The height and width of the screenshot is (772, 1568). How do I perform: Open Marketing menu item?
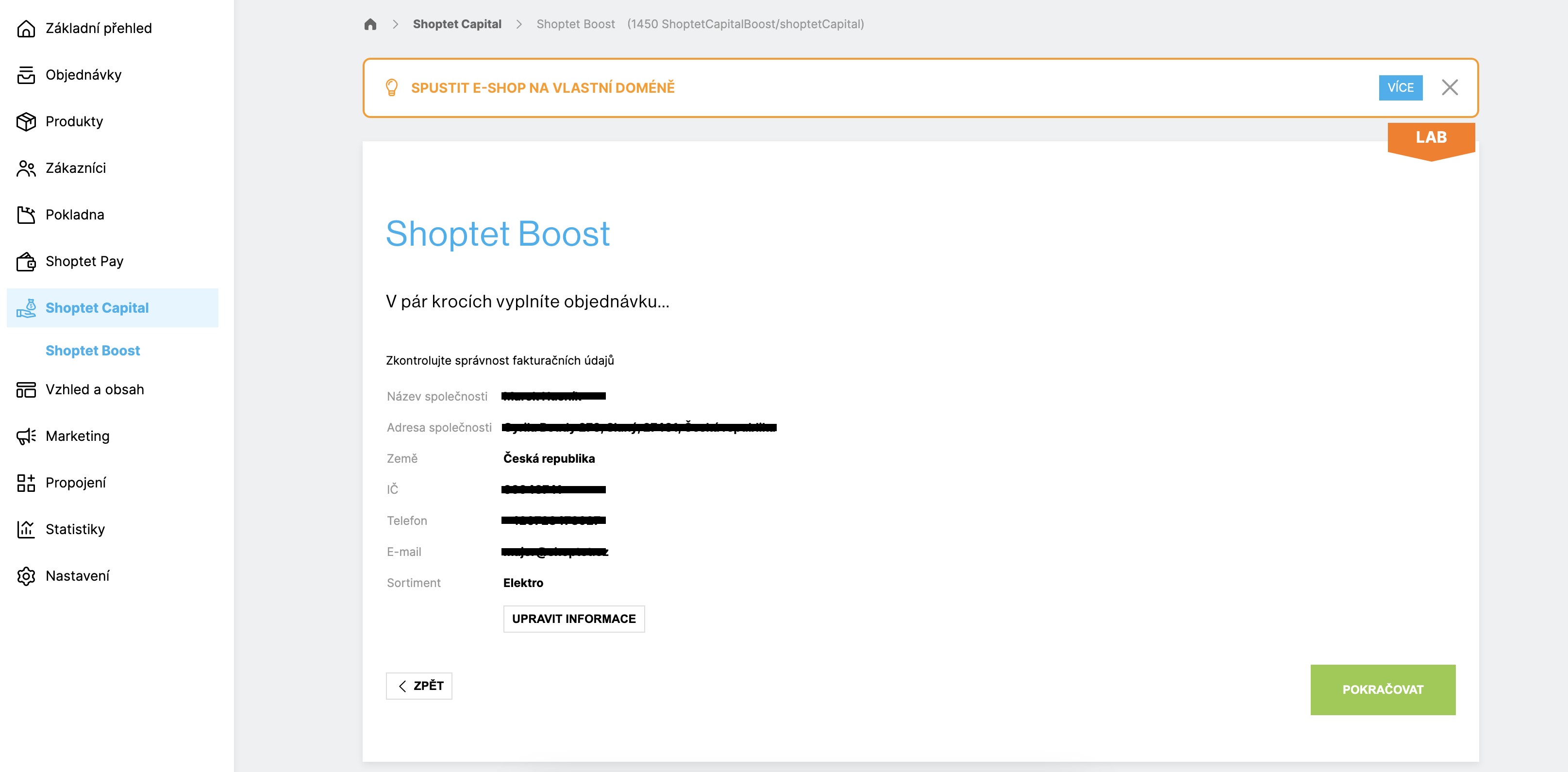click(113, 436)
